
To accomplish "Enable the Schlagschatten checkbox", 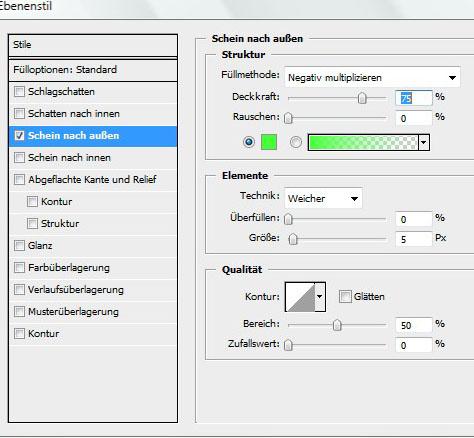I will [19, 91].
